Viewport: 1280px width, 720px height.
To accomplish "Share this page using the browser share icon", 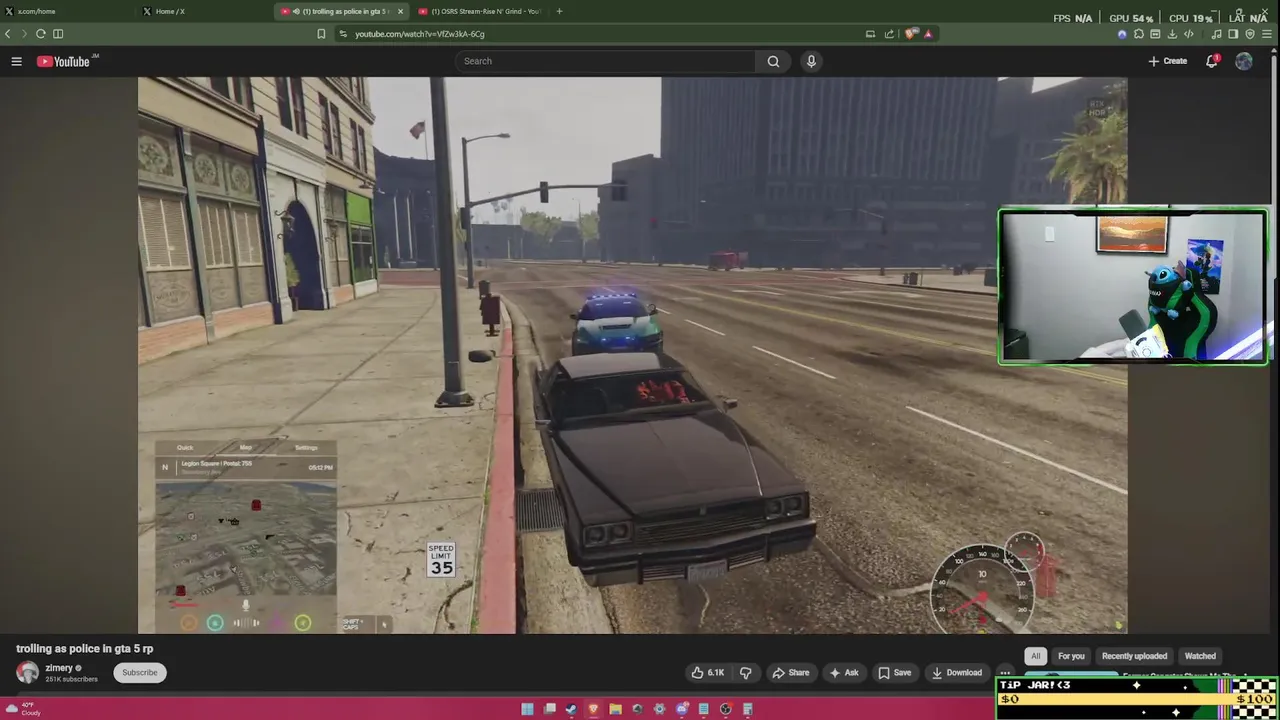I will [889, 34].
